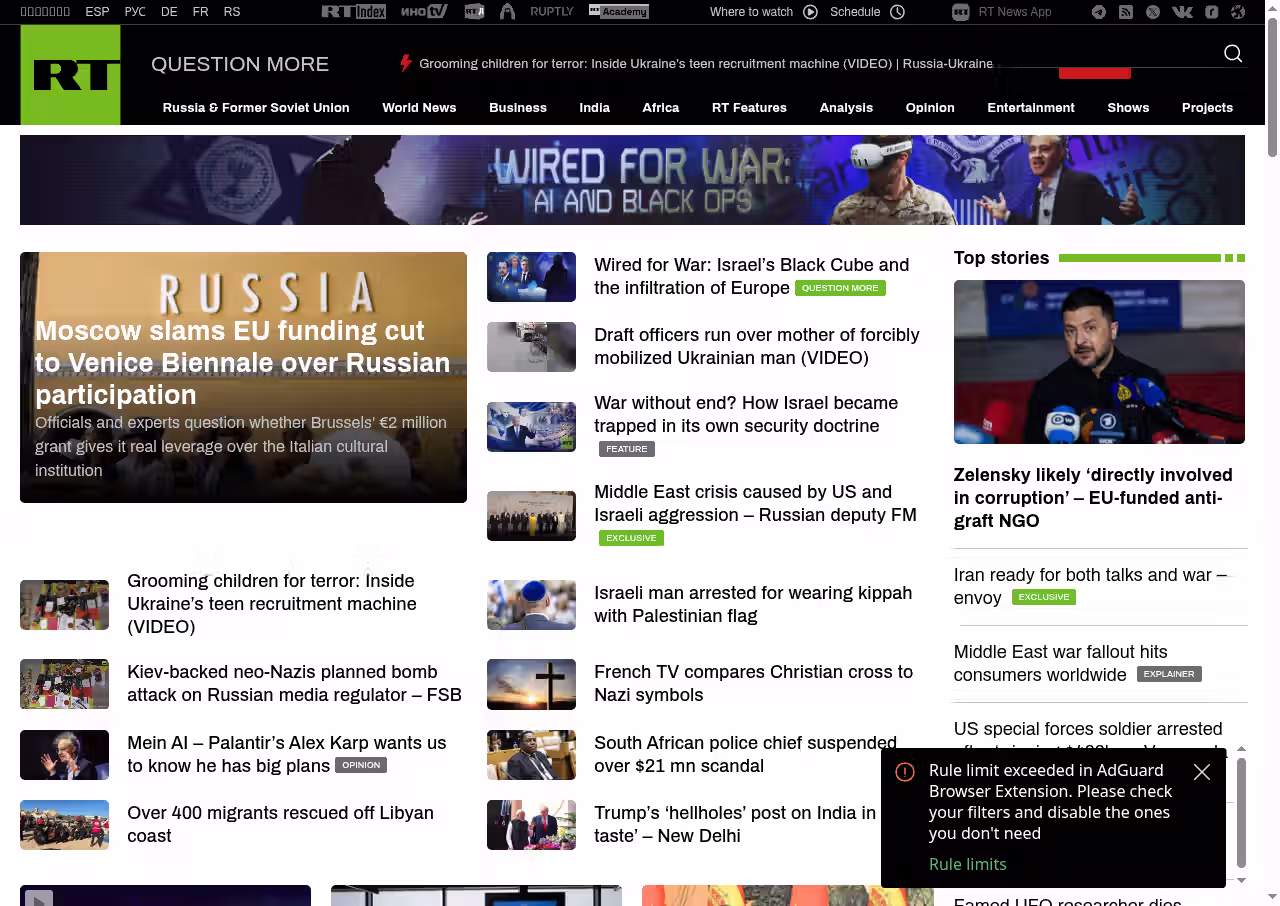Open the RSS feed icon
The height and width of the screenshot is (906, 1280).
click(x=1126, y=12)
